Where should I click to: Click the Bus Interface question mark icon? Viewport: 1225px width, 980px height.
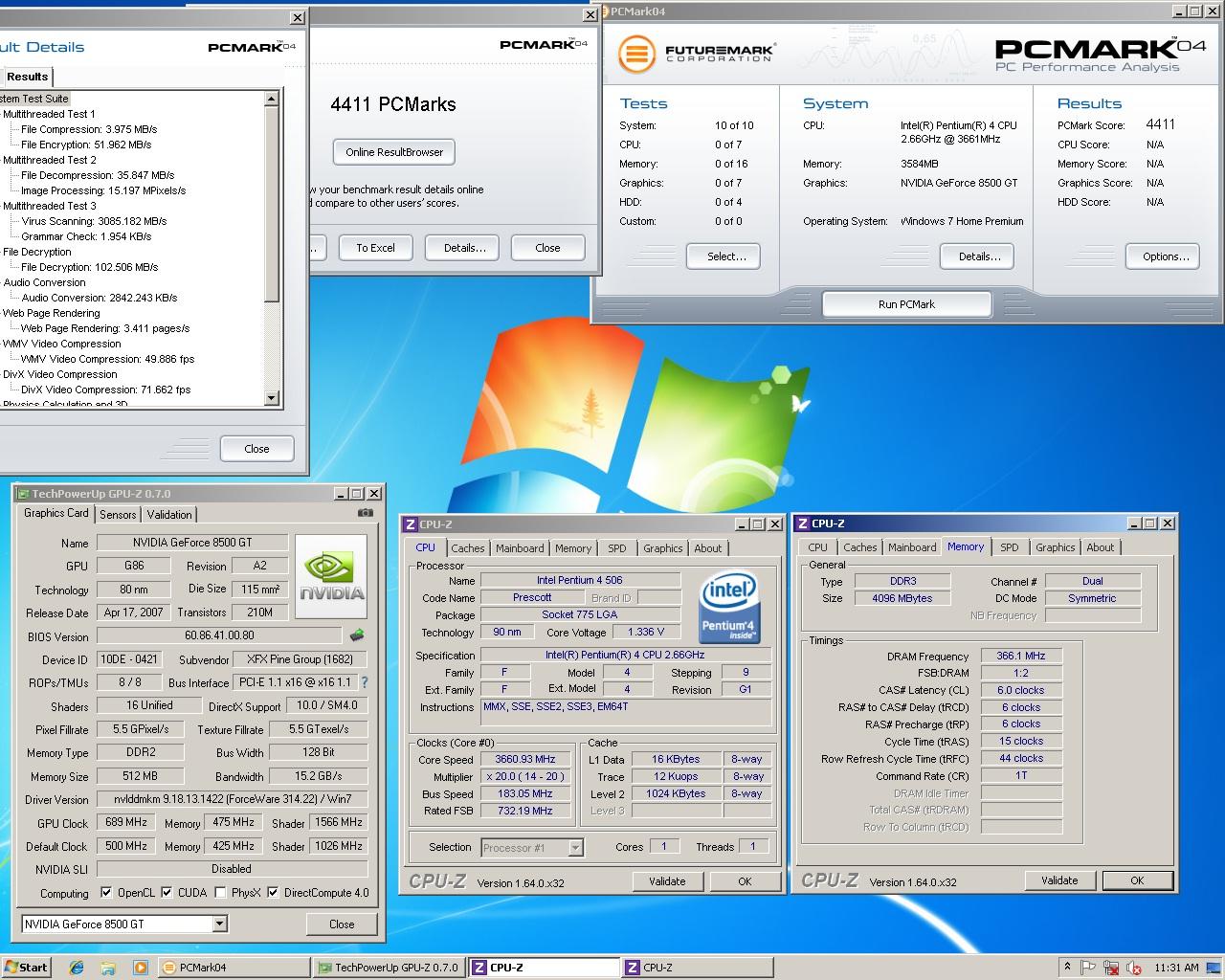coord(364,682)
